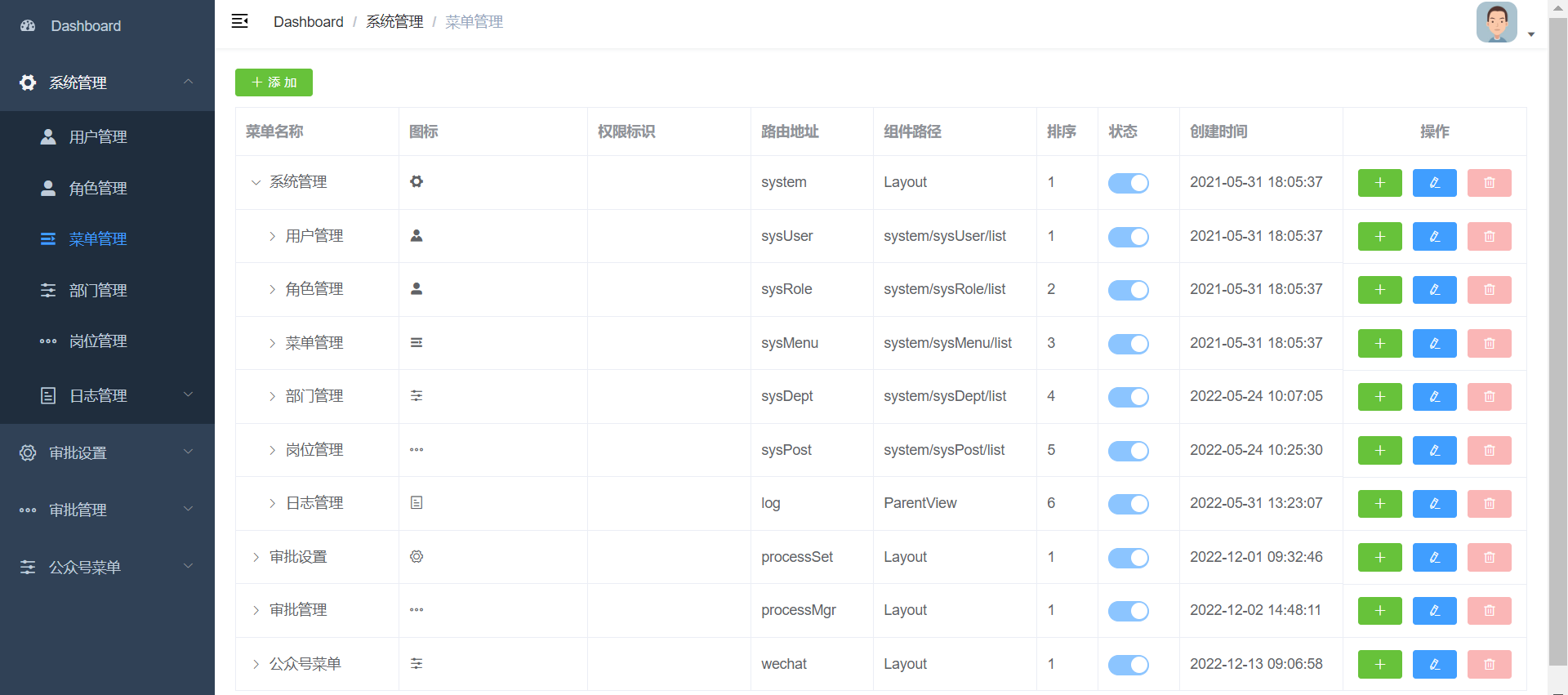Toggle status switch for the sysPost row
Image resolution: width=1568 pixels, height=695 pixels.
point(1129,451)
